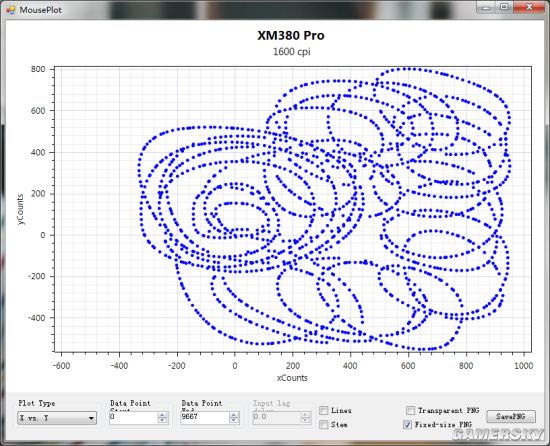Decrement the Data Point Start value
Screen dimensions: 550x446
click(162, 420)
